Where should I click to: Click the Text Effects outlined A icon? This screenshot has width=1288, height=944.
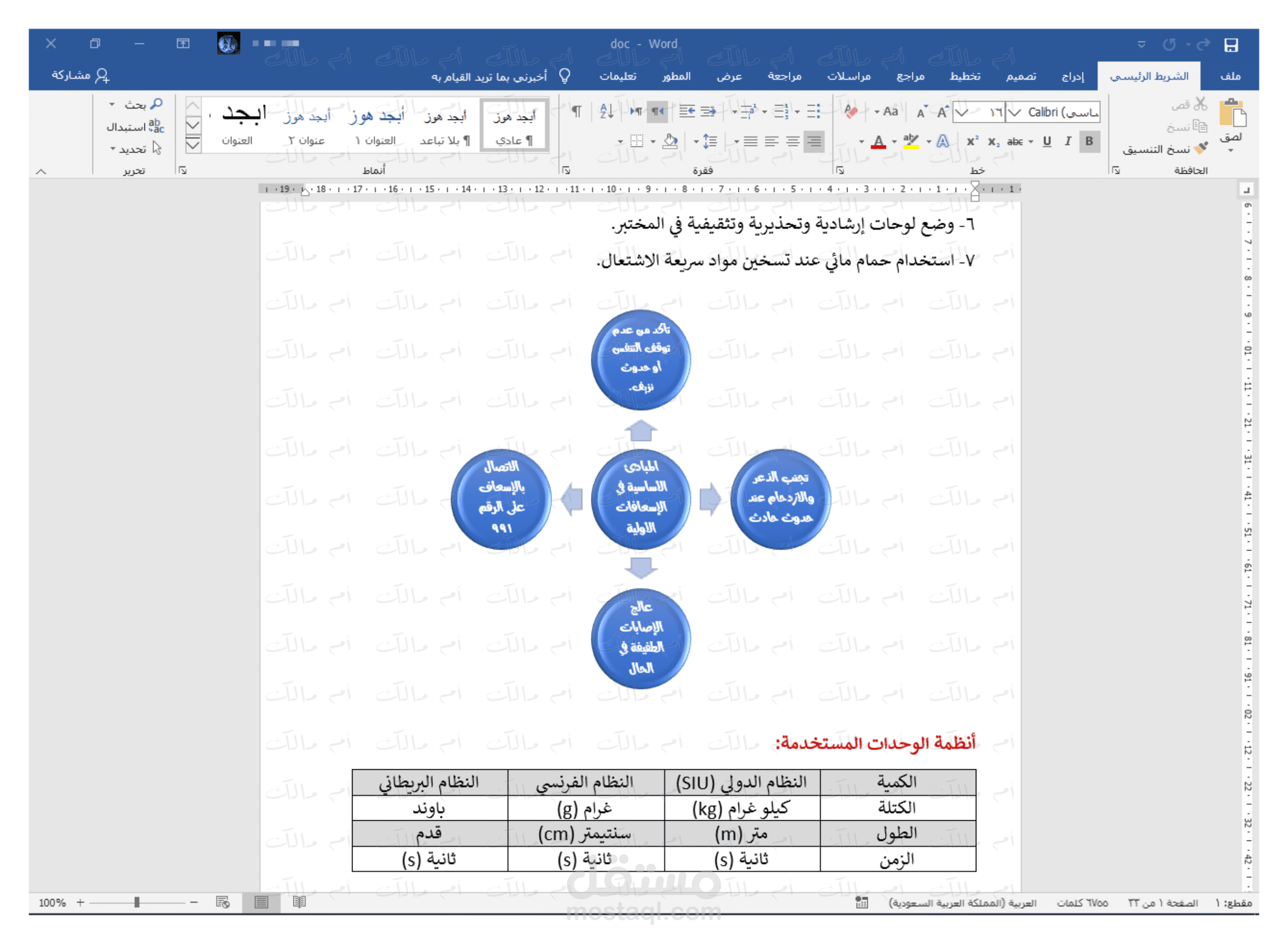(x=943, y=141)
